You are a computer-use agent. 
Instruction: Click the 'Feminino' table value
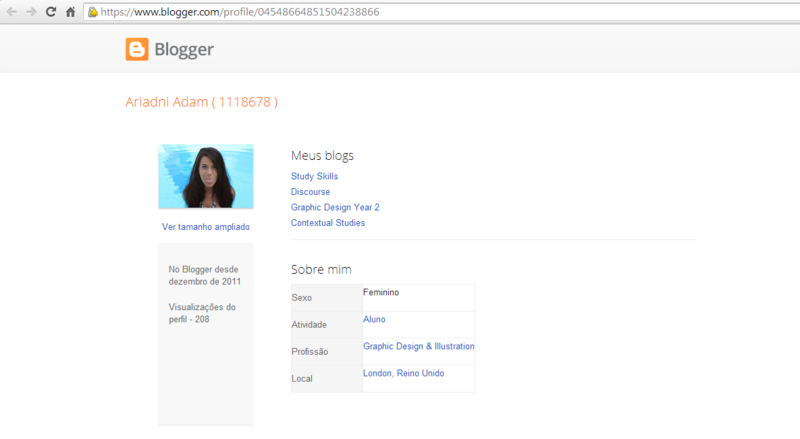[x=381, y=292]
